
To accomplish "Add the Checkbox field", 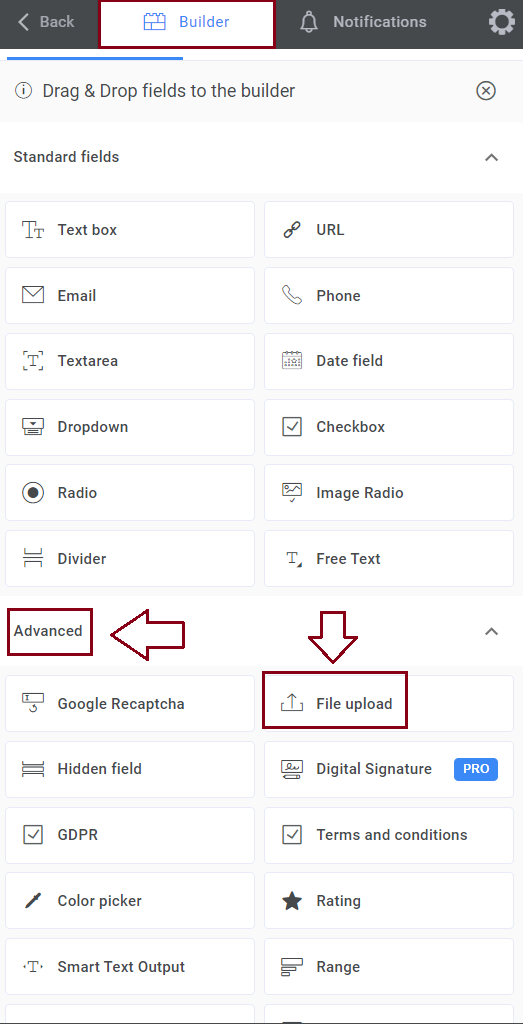I will pos(388,427).
